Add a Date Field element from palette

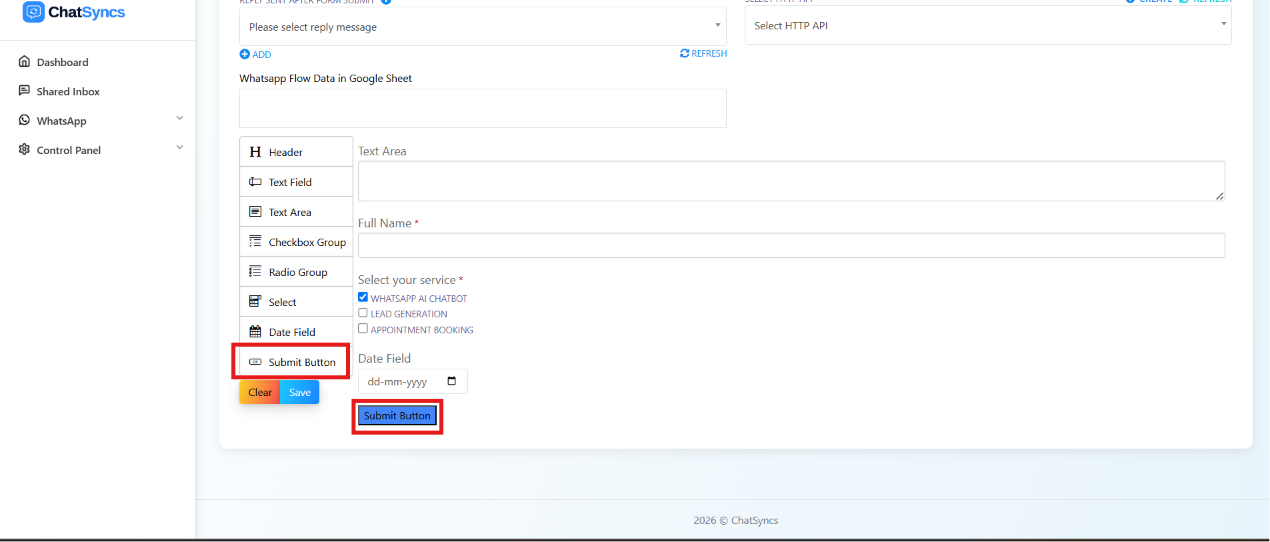[296, 332]
